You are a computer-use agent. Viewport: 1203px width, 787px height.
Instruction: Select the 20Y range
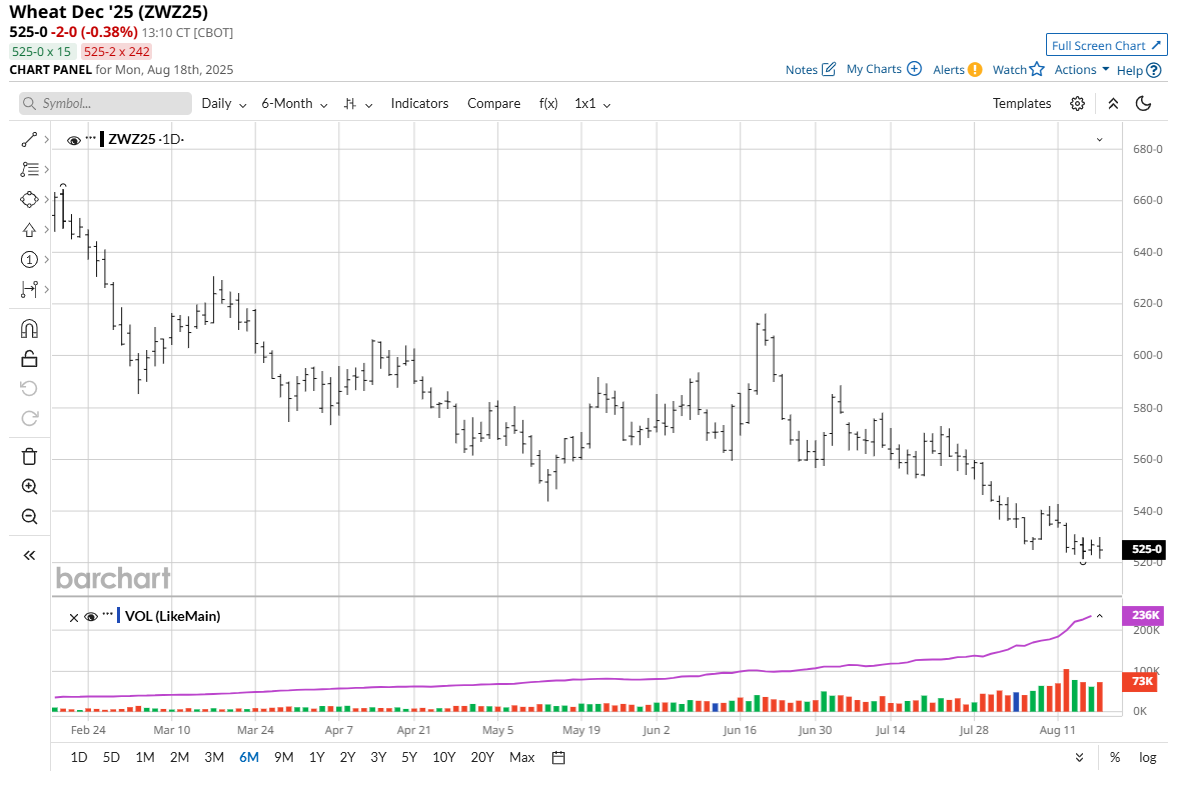pos(482,757)
